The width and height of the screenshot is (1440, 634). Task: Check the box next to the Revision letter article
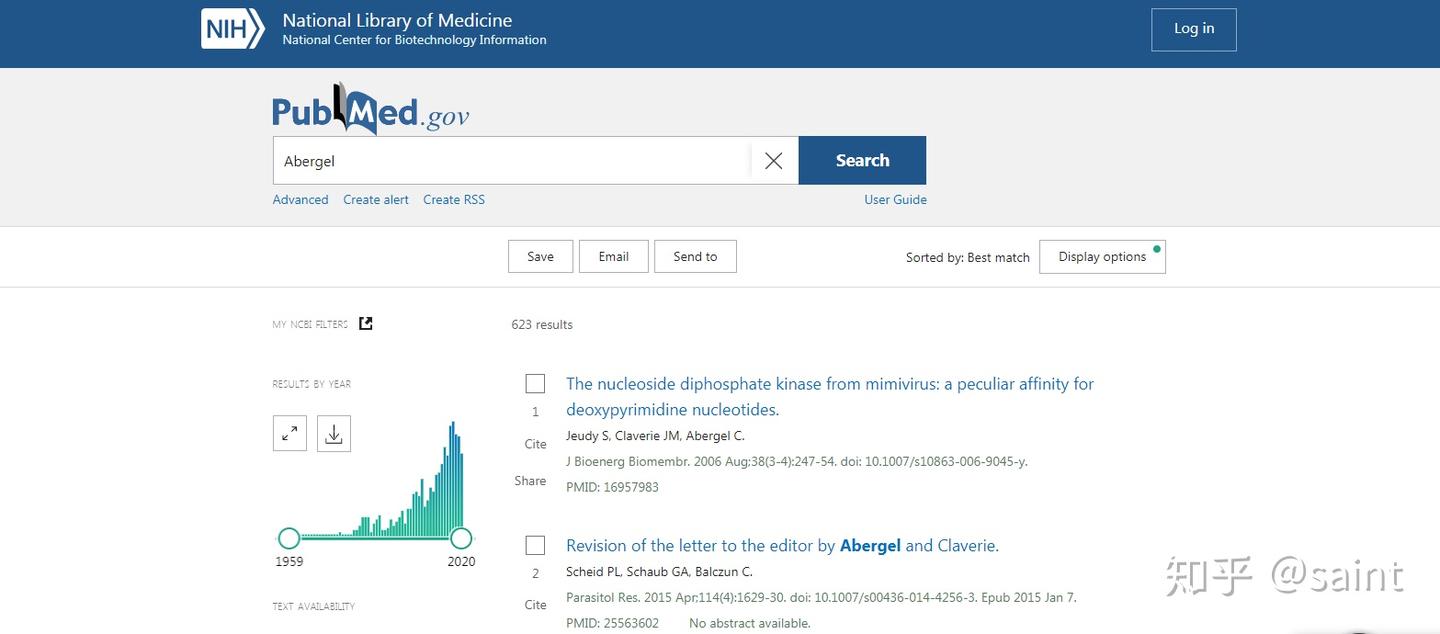pos(535,544)
